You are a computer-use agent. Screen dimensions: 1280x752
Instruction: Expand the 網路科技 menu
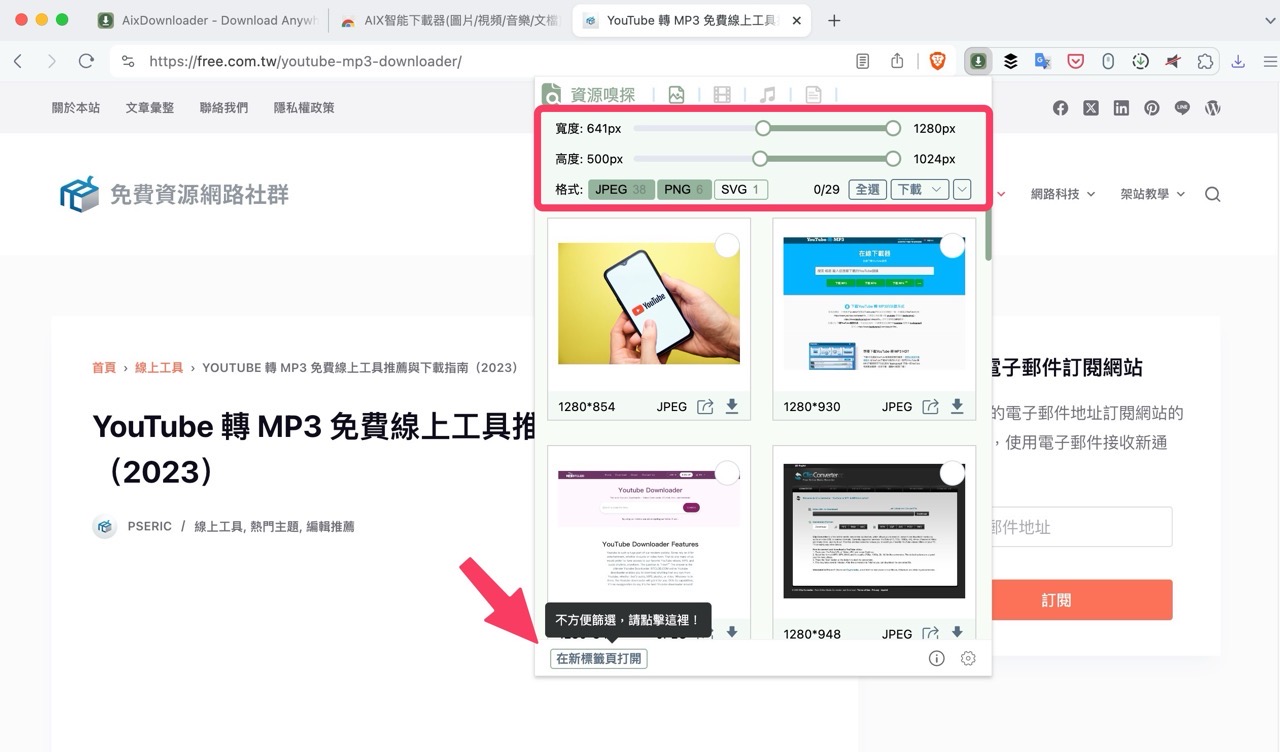(1063, 194)
